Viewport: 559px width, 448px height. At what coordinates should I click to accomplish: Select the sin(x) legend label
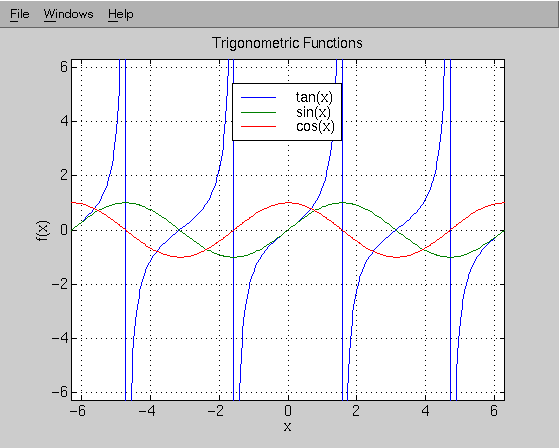pyautogui.click(x=313, y=112)
